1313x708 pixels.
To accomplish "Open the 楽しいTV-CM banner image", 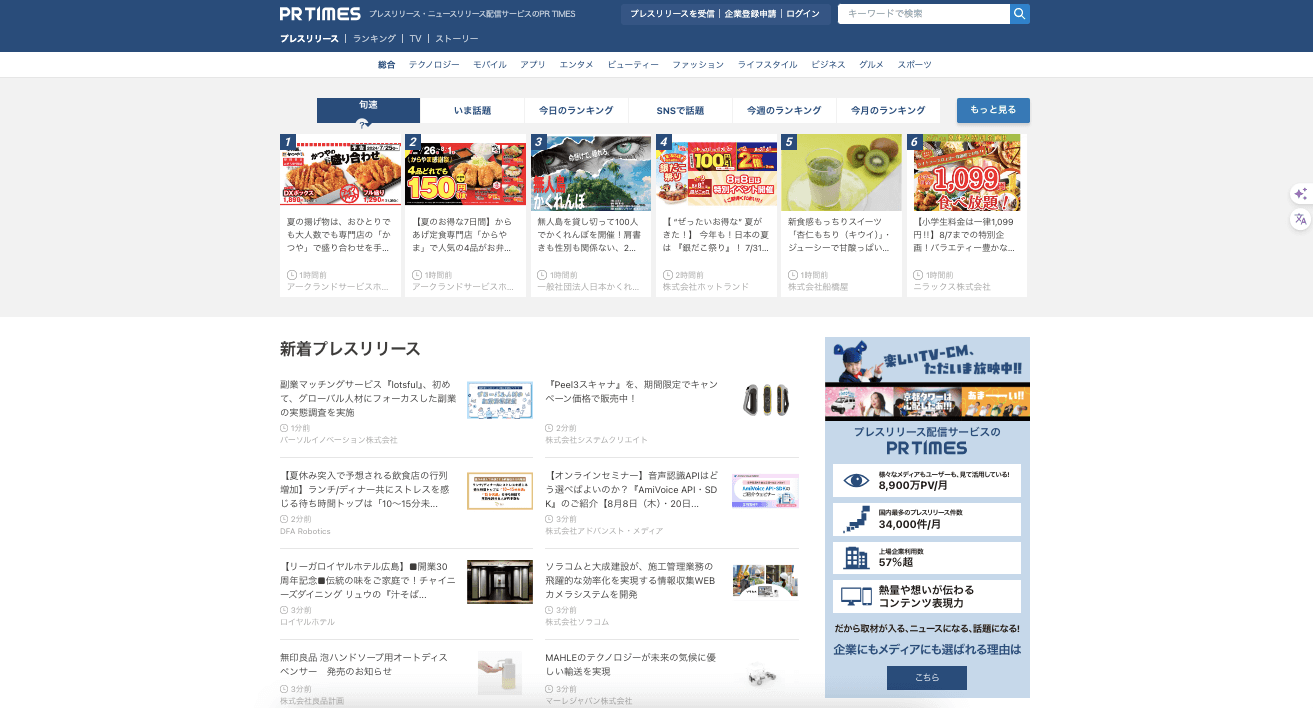I will [927, 379].
